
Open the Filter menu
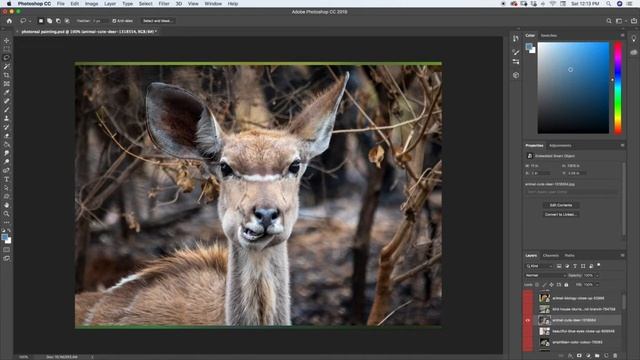164,4
